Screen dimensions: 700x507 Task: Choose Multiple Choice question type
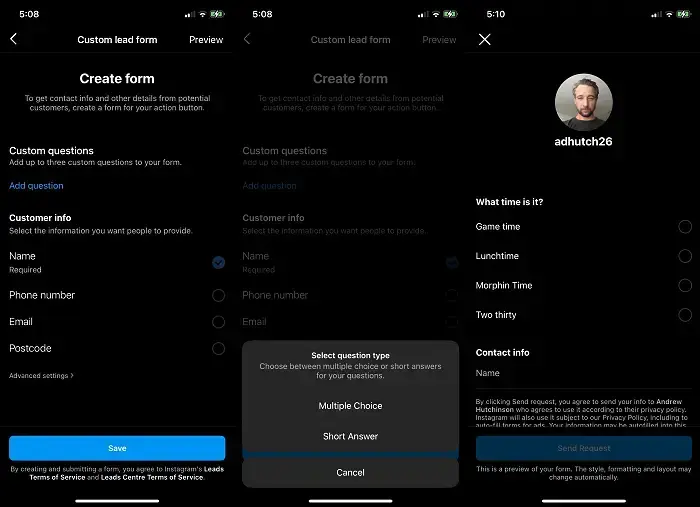(350, 406)
